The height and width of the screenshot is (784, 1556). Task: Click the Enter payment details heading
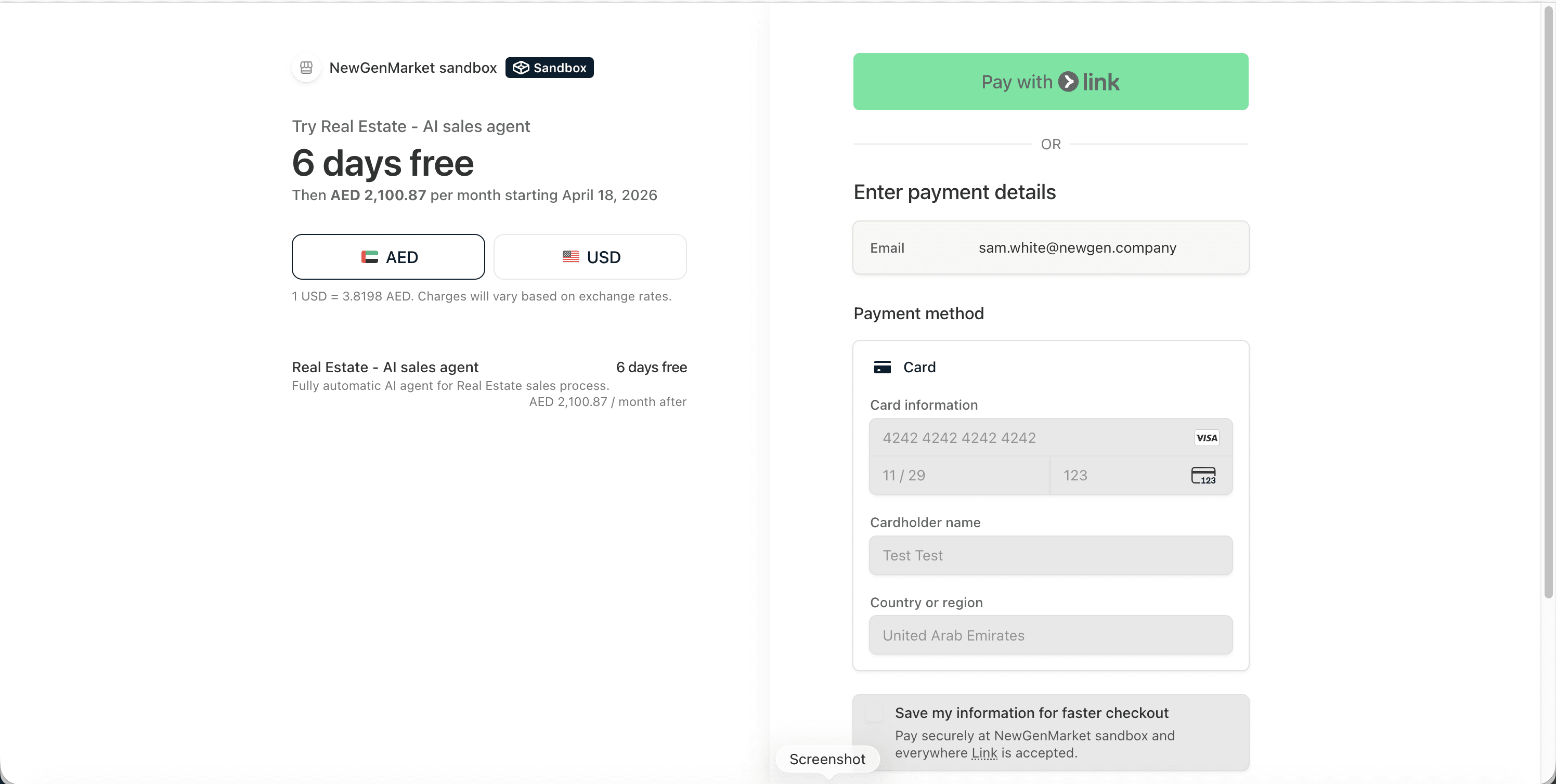[954, 192]
